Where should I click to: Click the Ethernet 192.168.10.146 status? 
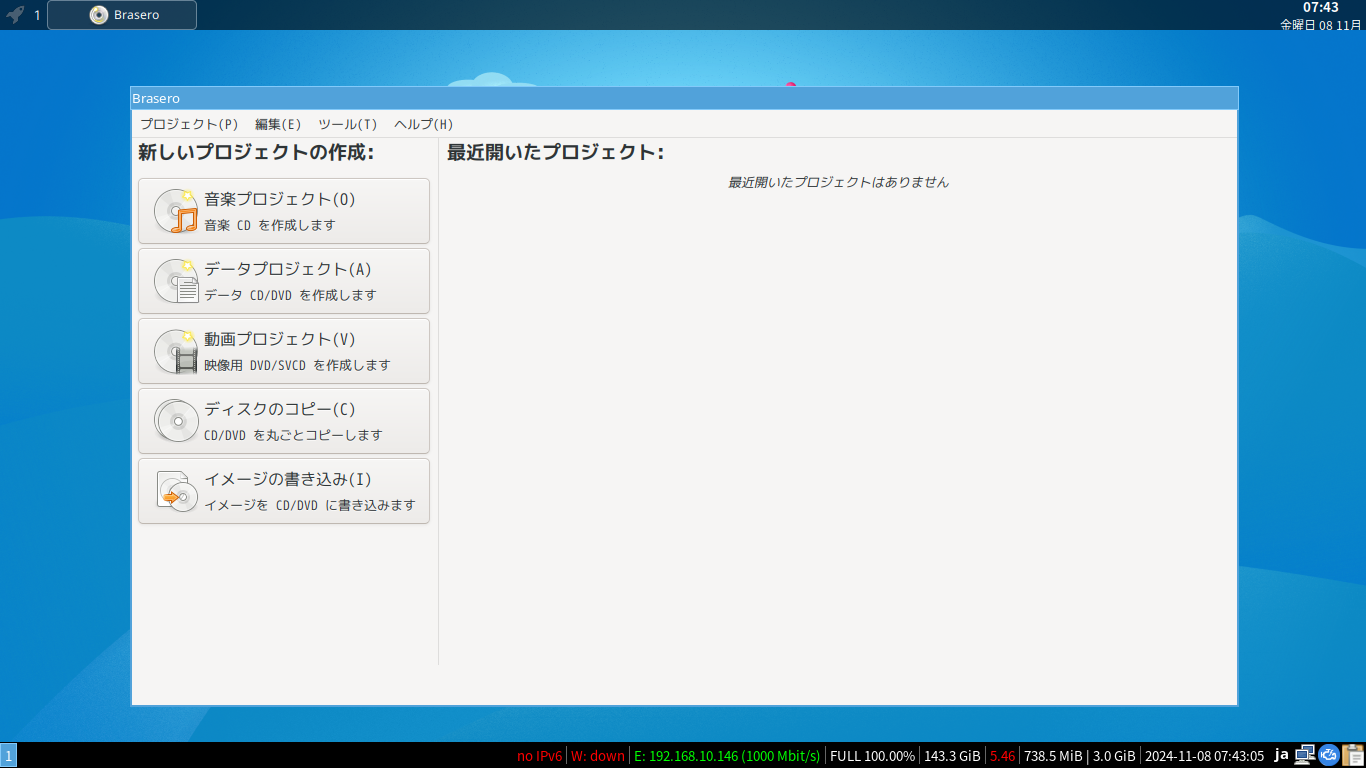[x=727, y=756]
